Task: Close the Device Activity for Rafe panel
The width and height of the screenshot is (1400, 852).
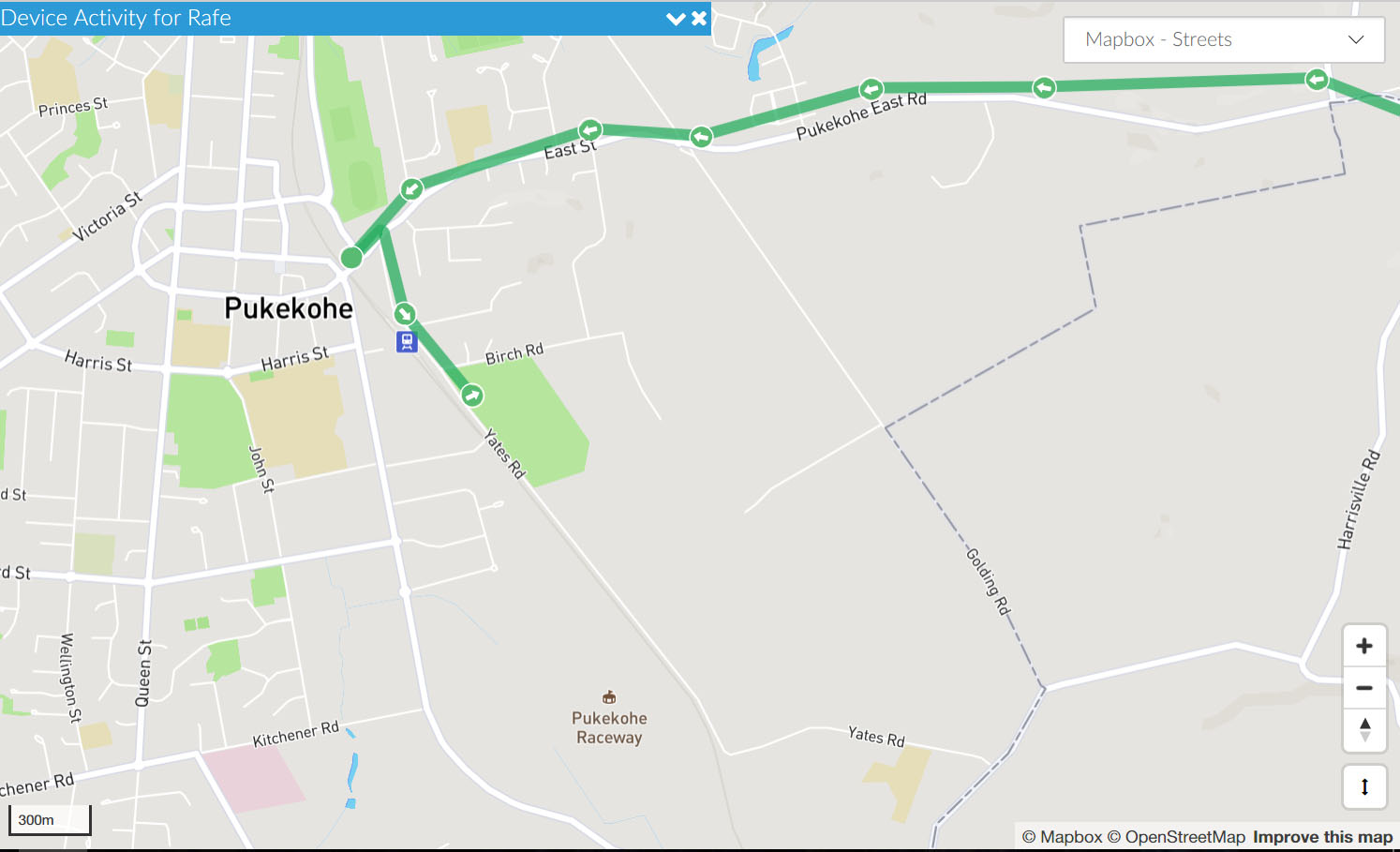Action: [x=699, y=19]
